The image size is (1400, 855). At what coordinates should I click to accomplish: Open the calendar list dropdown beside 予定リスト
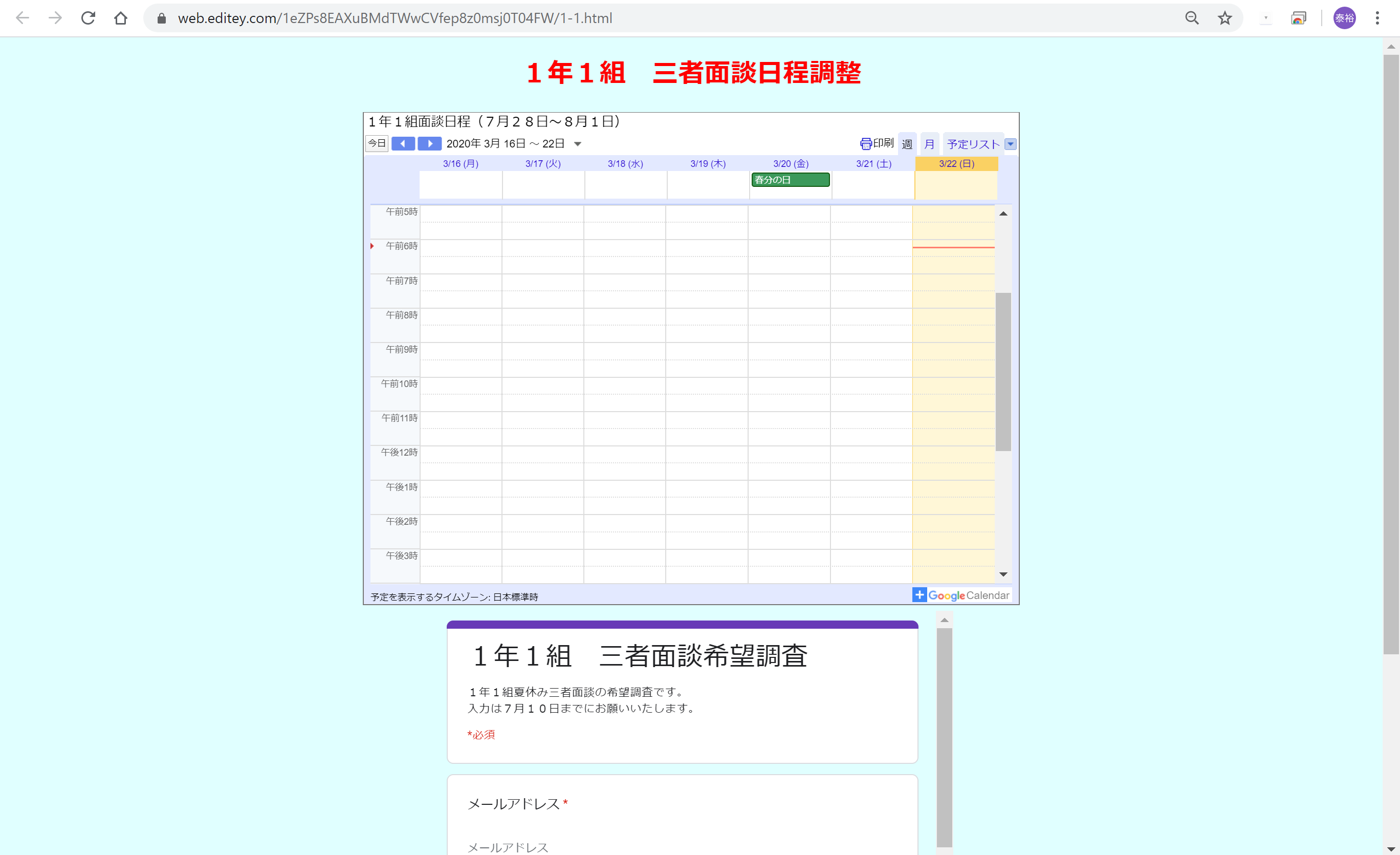pyautogui.click(x=1010, y=144)
